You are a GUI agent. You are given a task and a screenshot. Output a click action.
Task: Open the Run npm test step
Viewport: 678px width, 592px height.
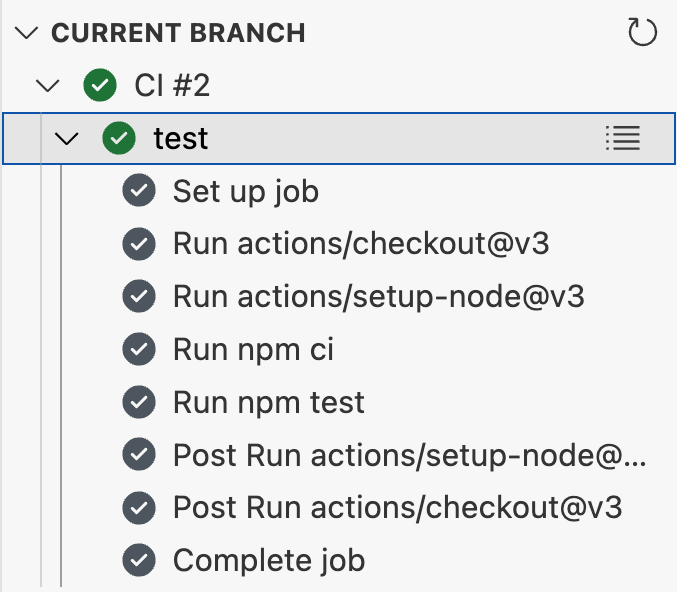pyautogui.click(x=268, y=403)
